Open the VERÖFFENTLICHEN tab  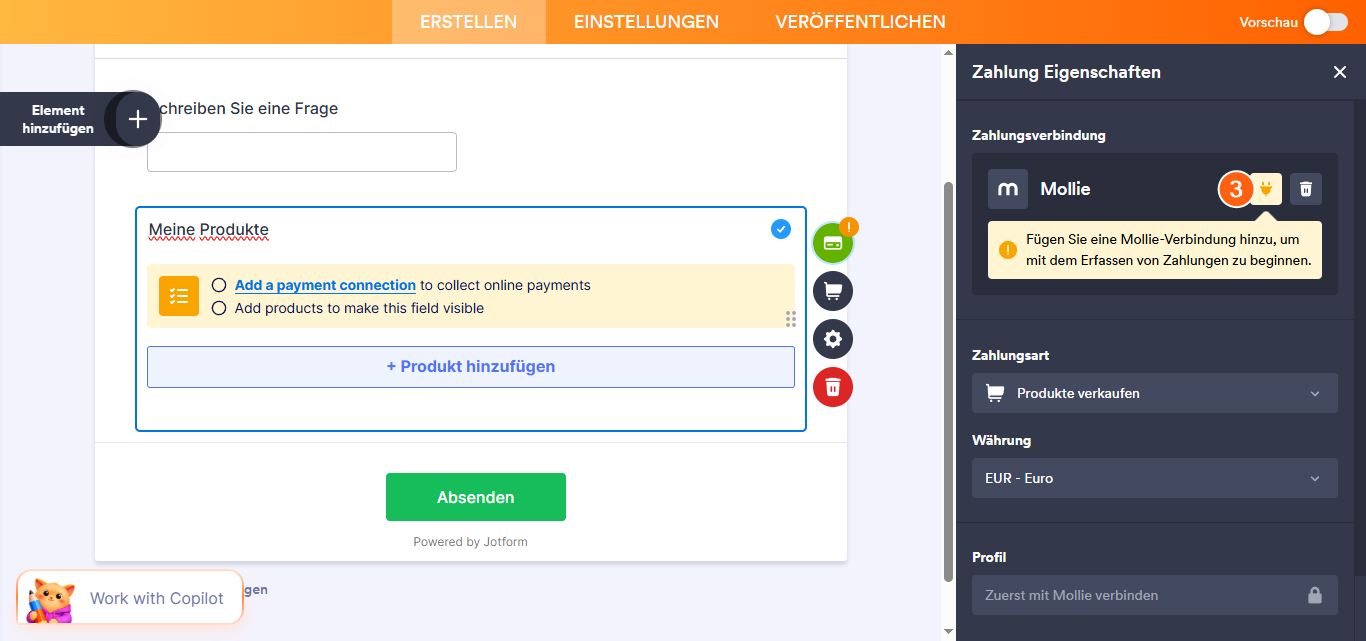861,21
